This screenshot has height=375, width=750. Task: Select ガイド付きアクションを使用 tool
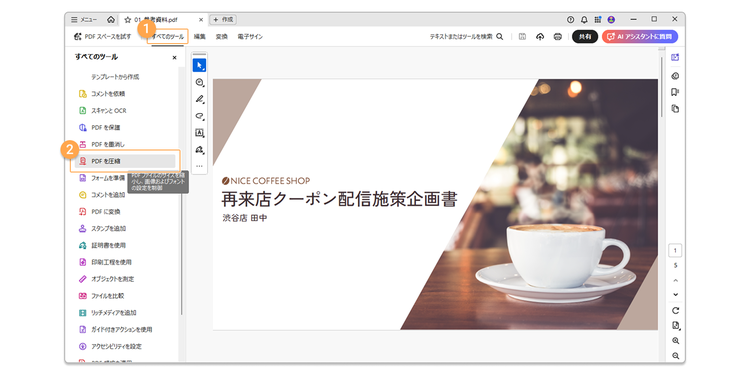pyautogui.click(x=115, y=330)
